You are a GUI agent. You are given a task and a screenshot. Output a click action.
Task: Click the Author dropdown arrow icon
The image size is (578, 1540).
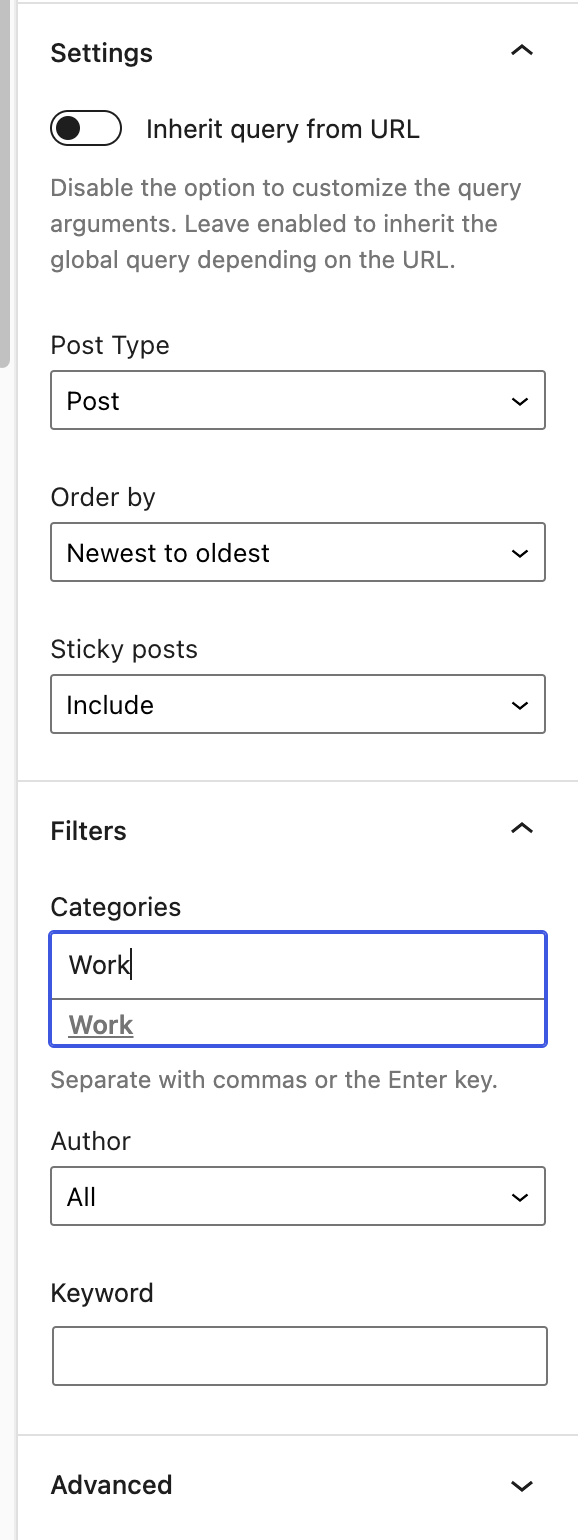point(519,1196)
